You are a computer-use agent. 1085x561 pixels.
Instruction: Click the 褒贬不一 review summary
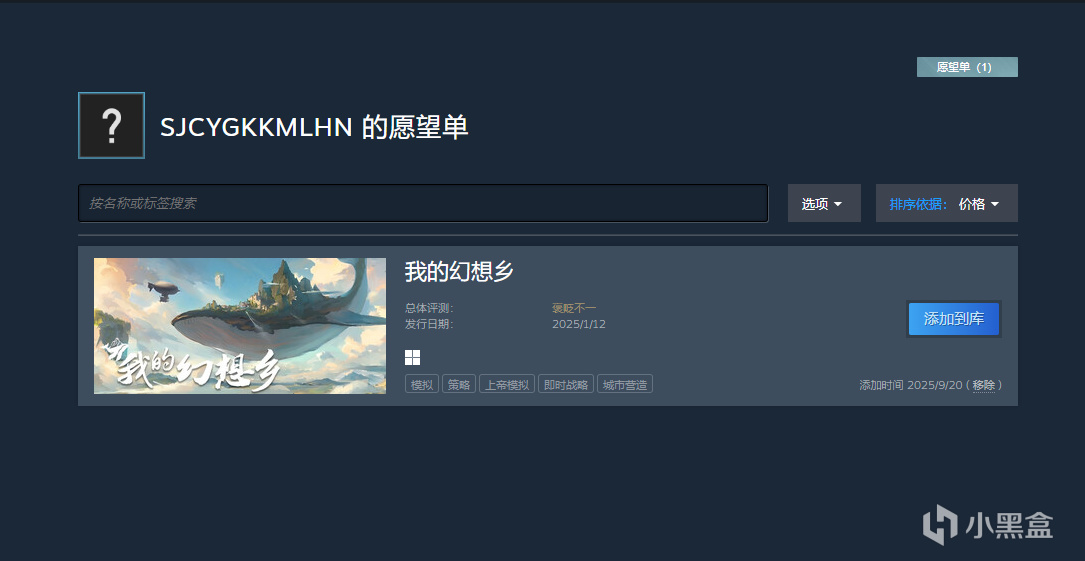click(x=574, y=309)
